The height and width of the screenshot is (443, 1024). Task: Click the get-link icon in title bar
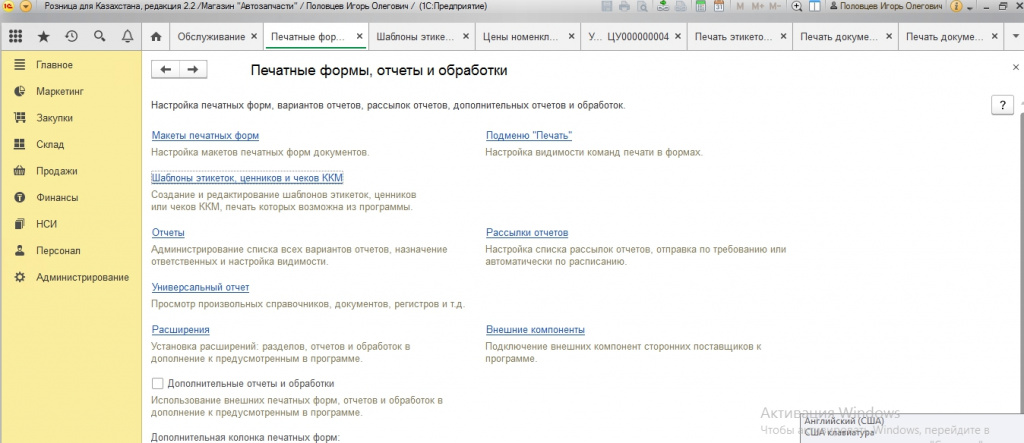click(x=663, y=7)
